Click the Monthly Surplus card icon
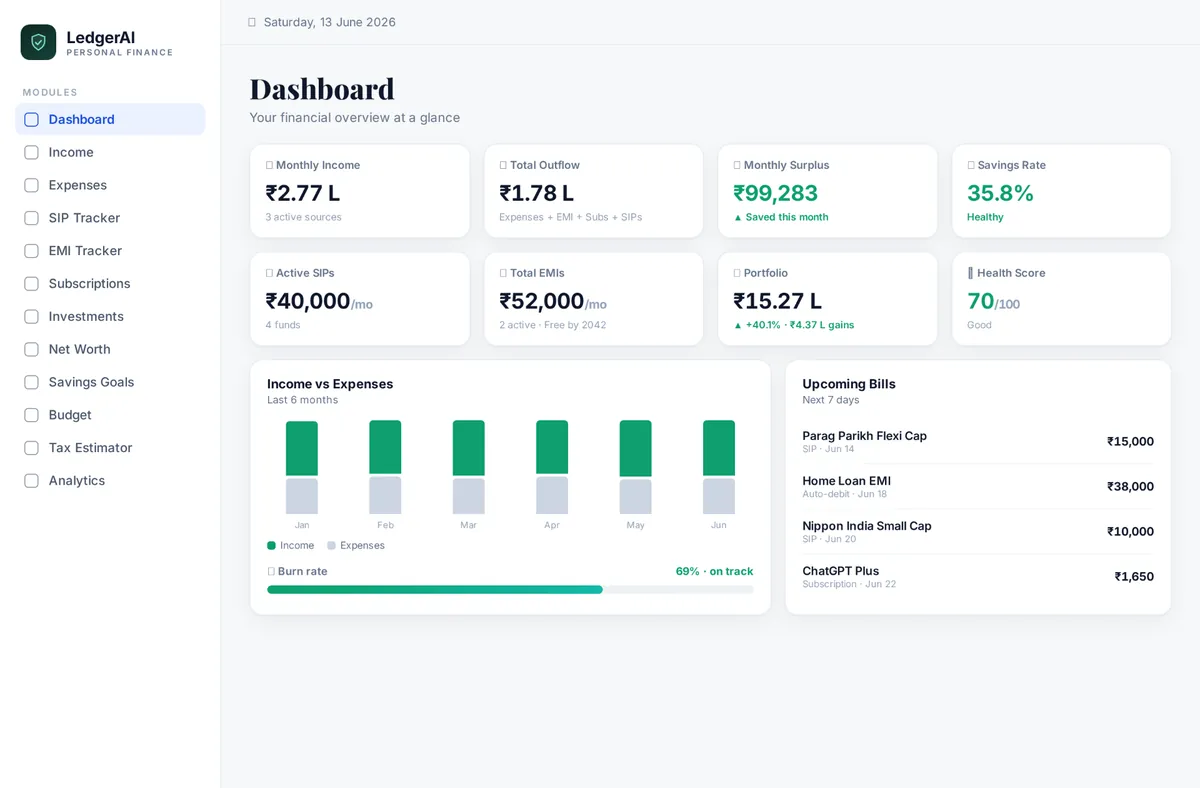 (x=737, y=165)
